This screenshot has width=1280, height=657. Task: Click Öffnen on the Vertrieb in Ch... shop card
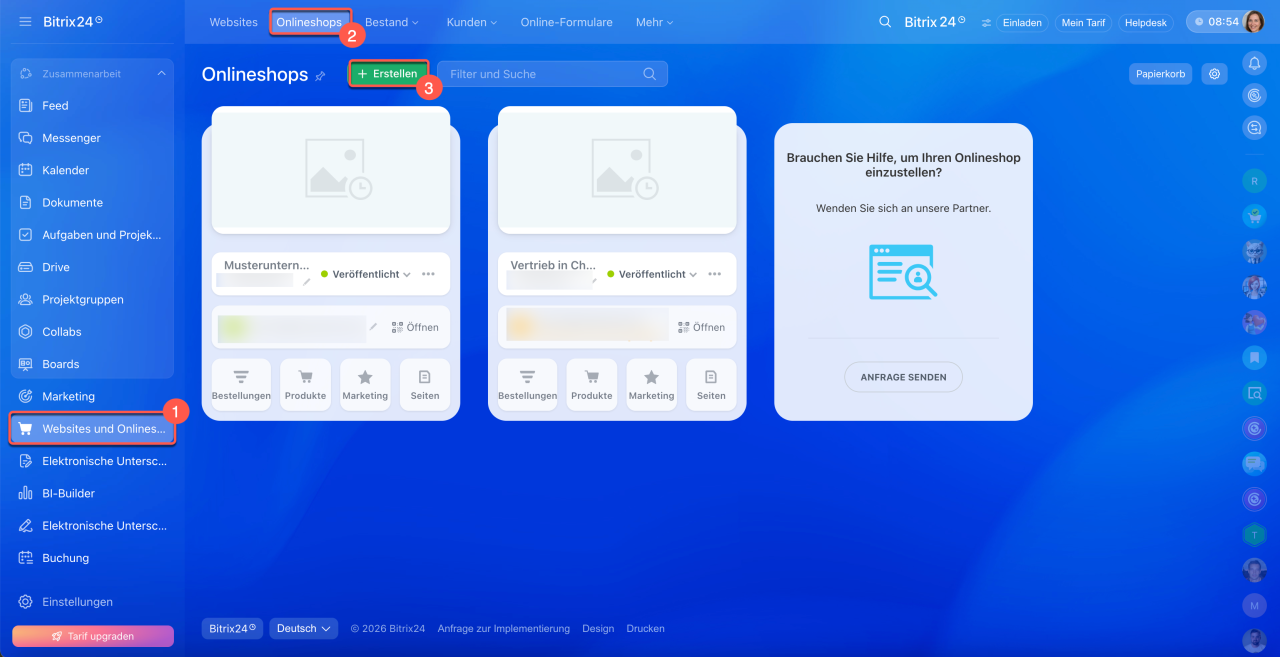point(701,327)
